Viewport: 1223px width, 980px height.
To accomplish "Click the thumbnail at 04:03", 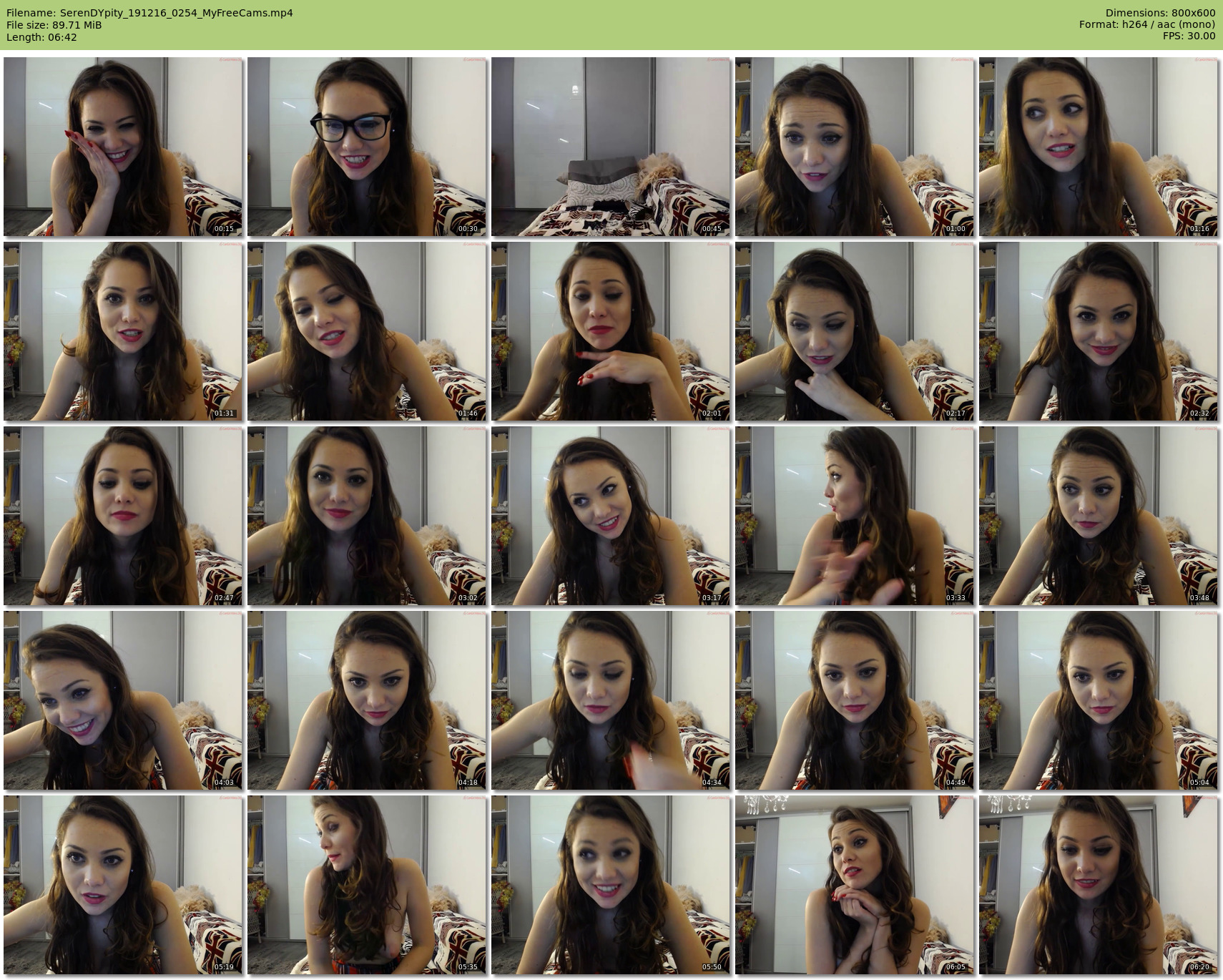I will pos(123,700).
